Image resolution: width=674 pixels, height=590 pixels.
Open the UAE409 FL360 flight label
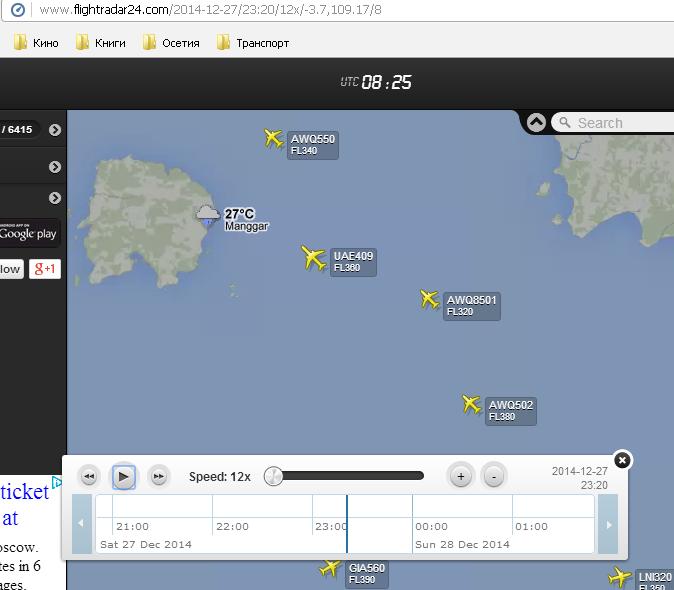(353, 262)
